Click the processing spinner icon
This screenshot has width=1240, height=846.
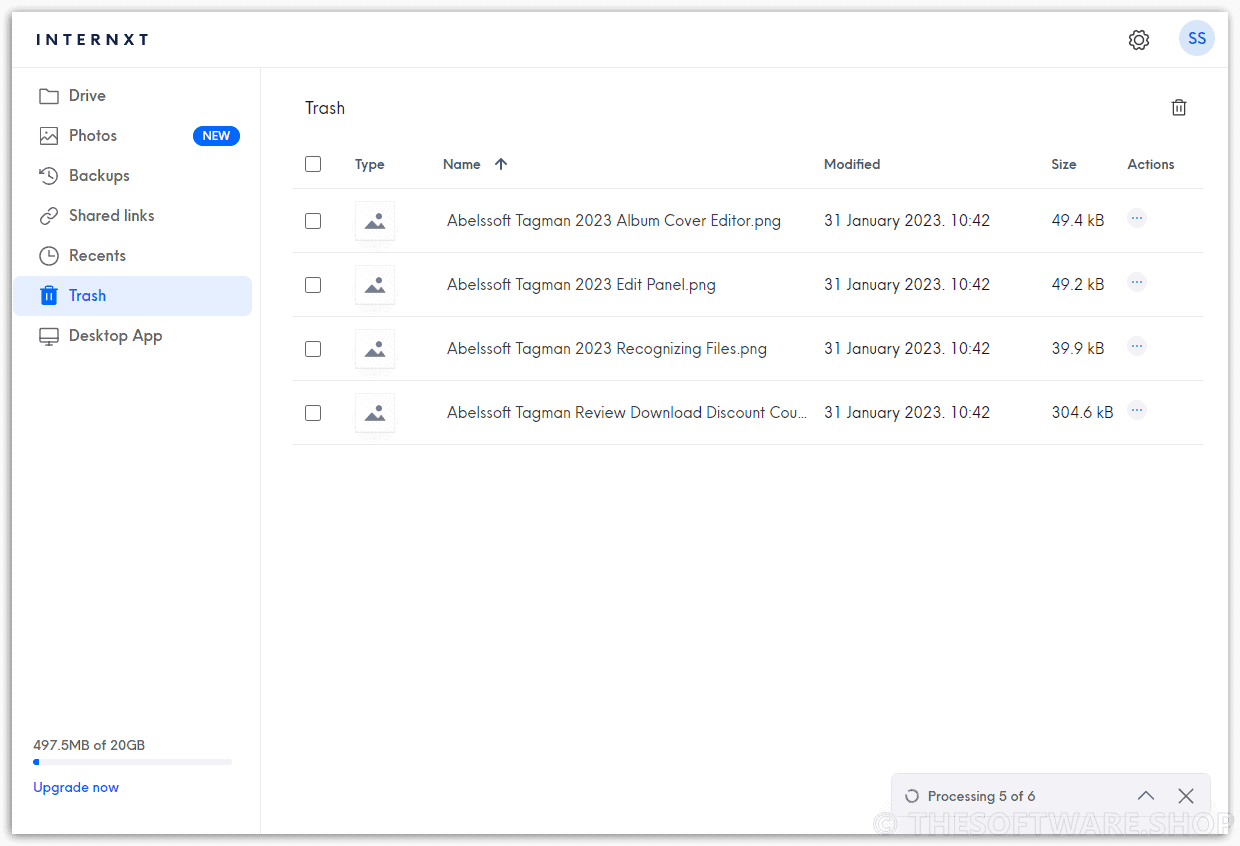pyautogui.click(x=912, y=797)
